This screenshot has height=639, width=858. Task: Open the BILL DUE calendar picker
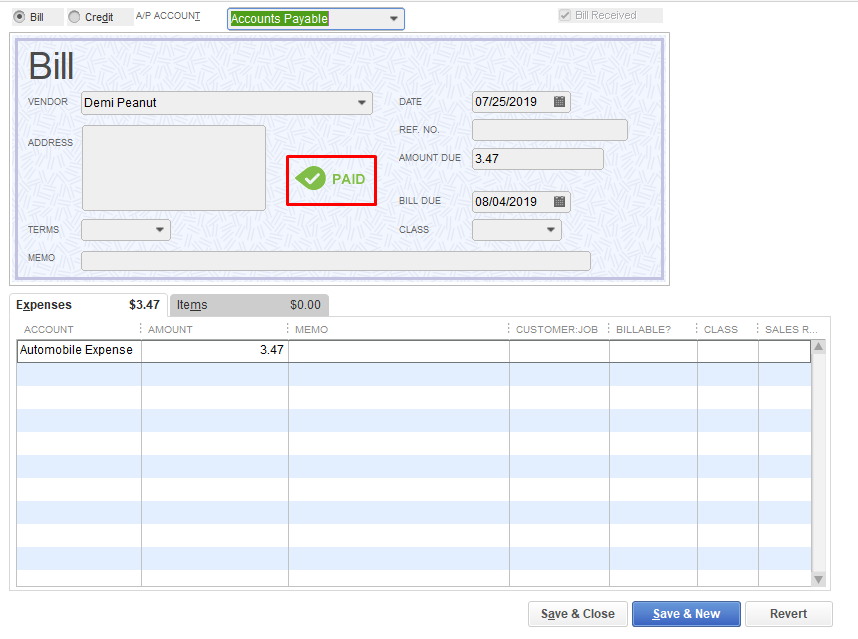[559, 201]
